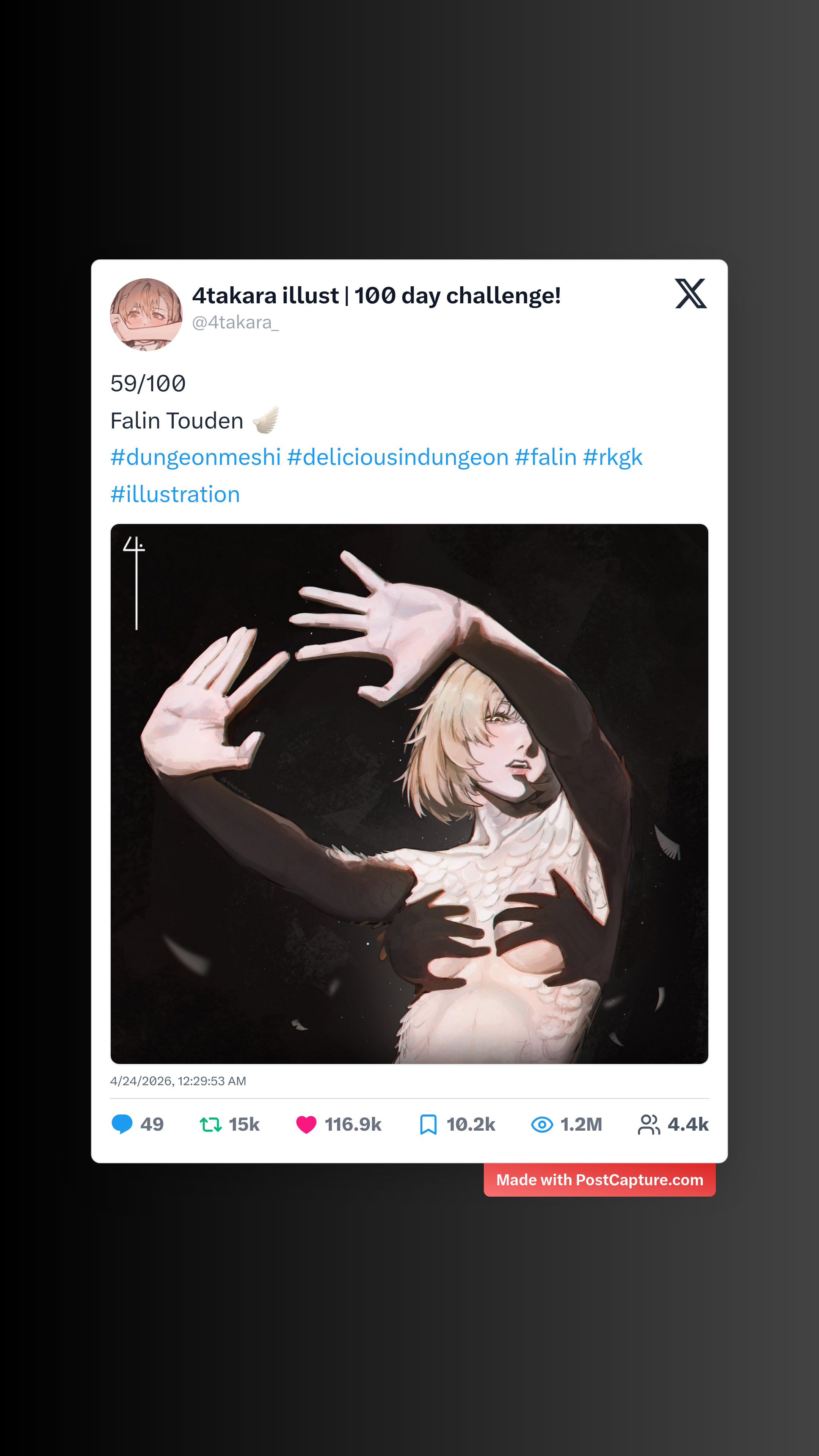Viewport: 819px width, 1456px height.
Task: Select the #rkgk hashtag
Action: pyautogui.click(x=612, y=457)
